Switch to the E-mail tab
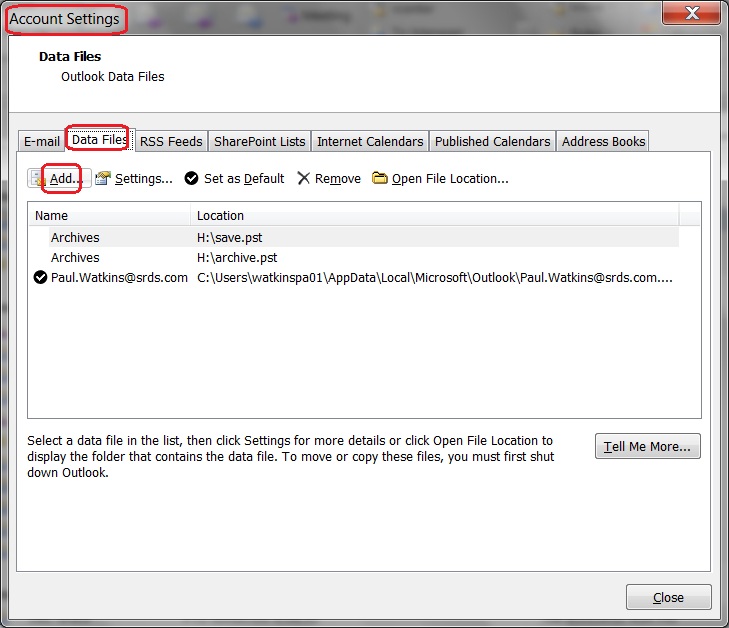This screenshot has height=628, width=729. click(x=42, y=141)
